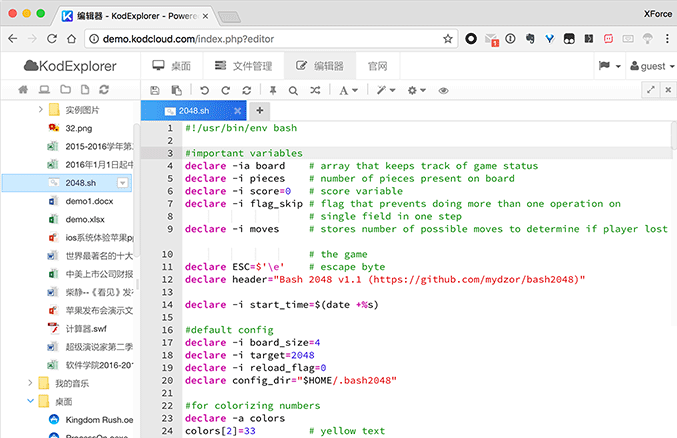
Task: Open search with the magnifier icon
Action: tap(294, 90)
